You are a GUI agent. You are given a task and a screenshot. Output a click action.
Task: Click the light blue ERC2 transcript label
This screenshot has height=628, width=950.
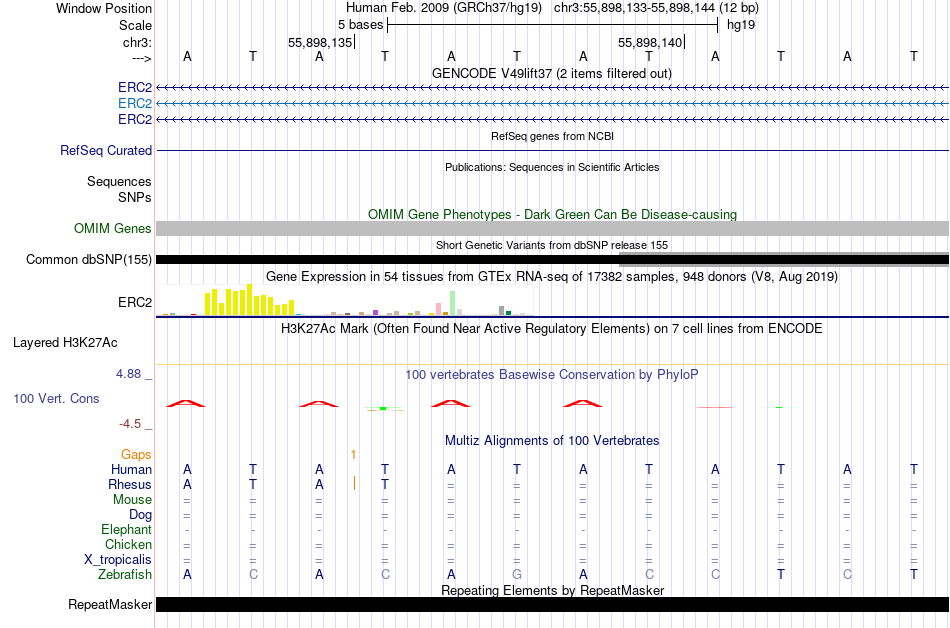tap(135, 104)
